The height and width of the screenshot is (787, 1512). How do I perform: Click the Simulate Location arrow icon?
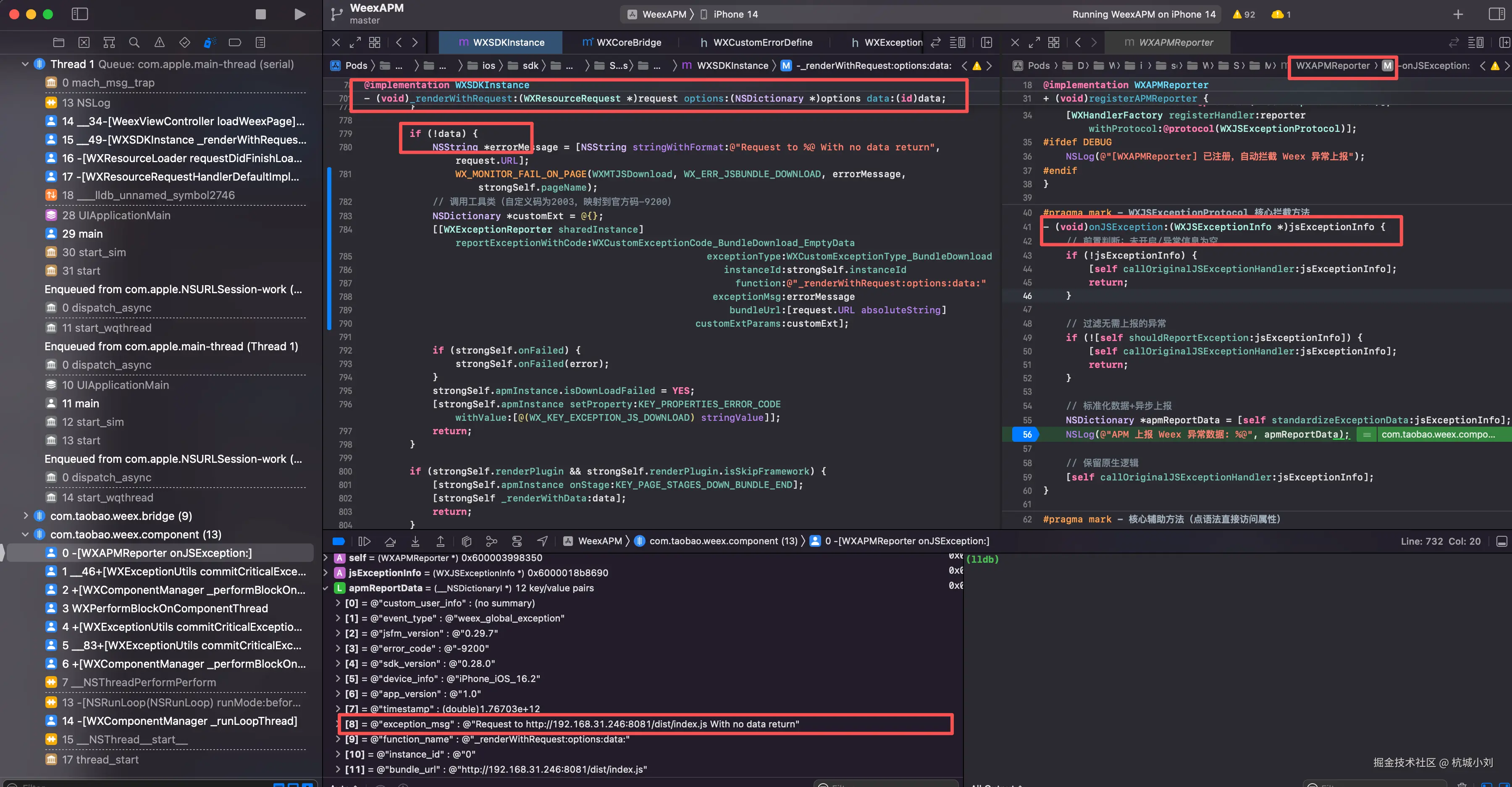542,541
